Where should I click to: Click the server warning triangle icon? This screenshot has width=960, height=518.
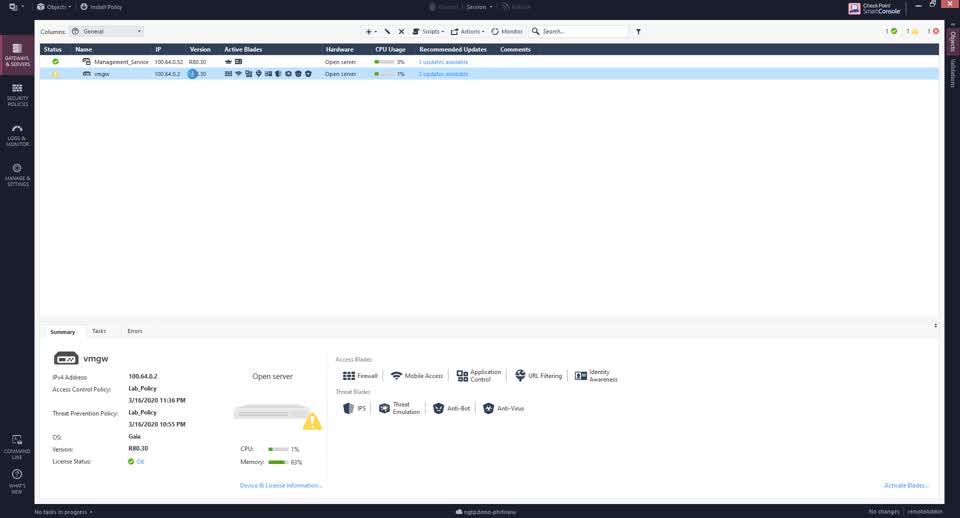point(312,421)
